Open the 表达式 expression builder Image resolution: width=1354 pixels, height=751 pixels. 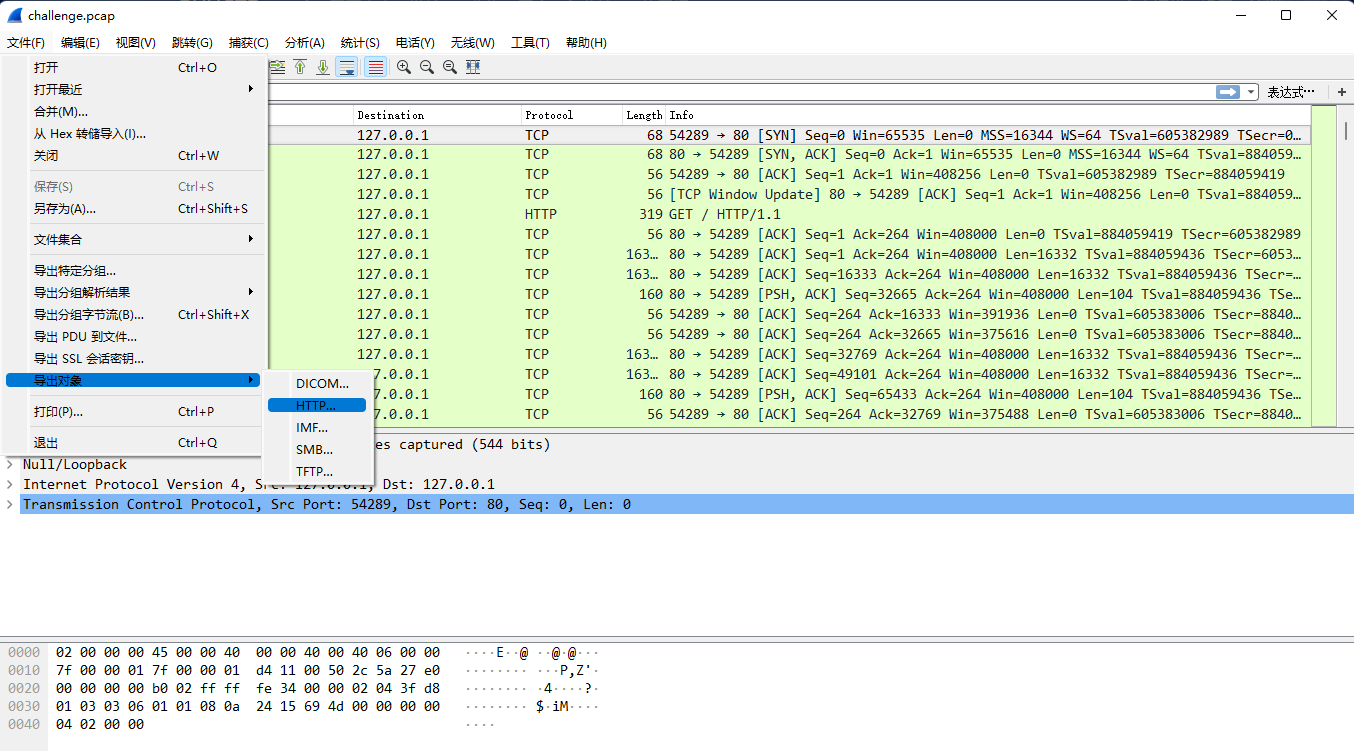[1291, 92]
